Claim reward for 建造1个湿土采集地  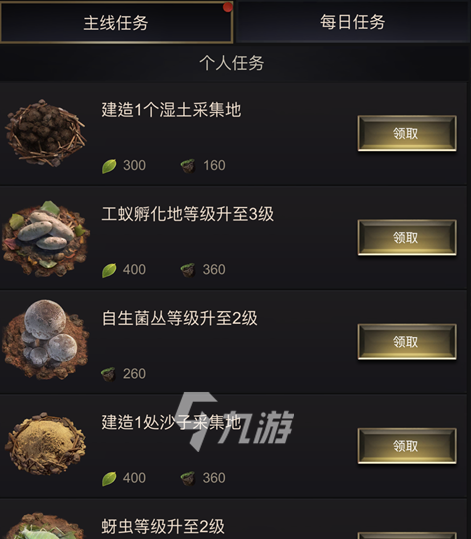[407, 133]
